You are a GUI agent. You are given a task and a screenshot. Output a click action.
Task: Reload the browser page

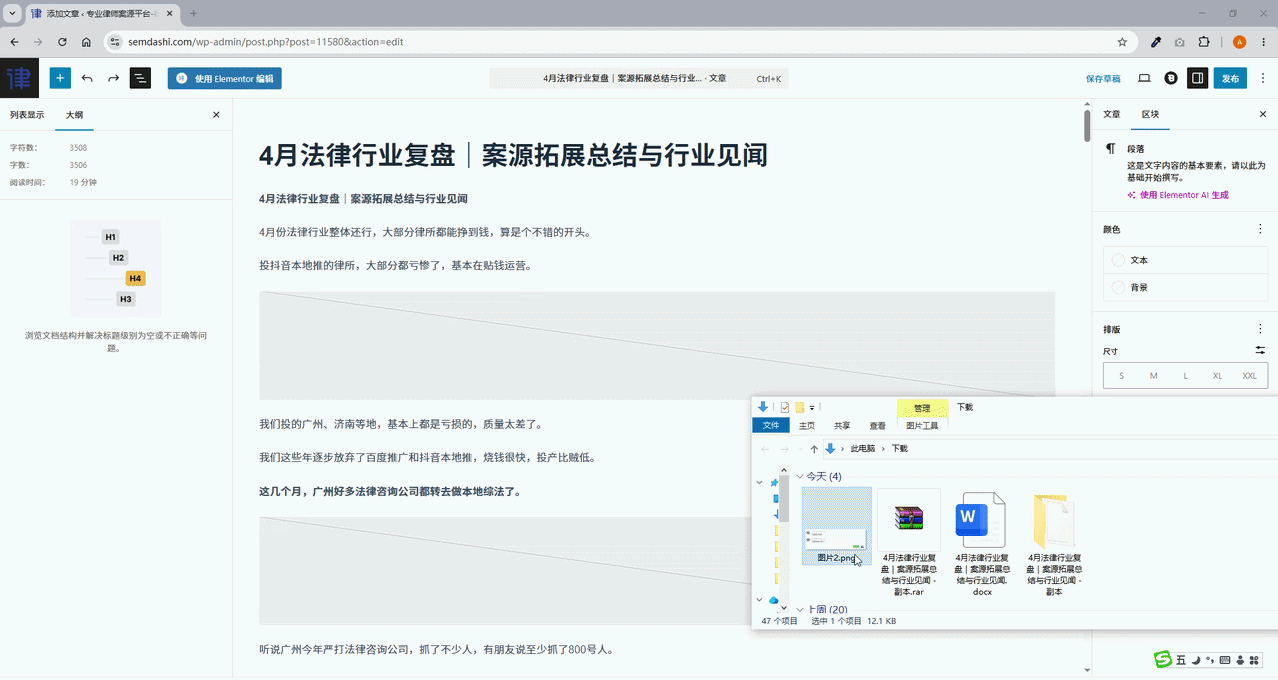[62, 42]
